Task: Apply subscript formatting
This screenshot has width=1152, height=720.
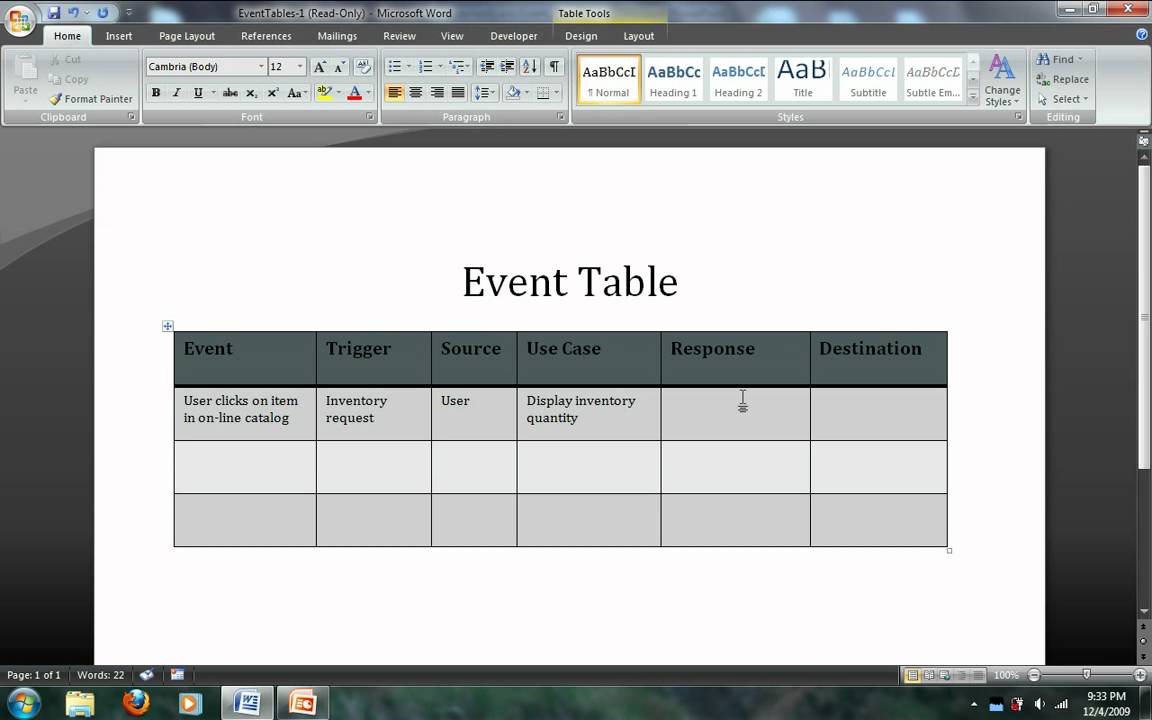Action: 251,93
